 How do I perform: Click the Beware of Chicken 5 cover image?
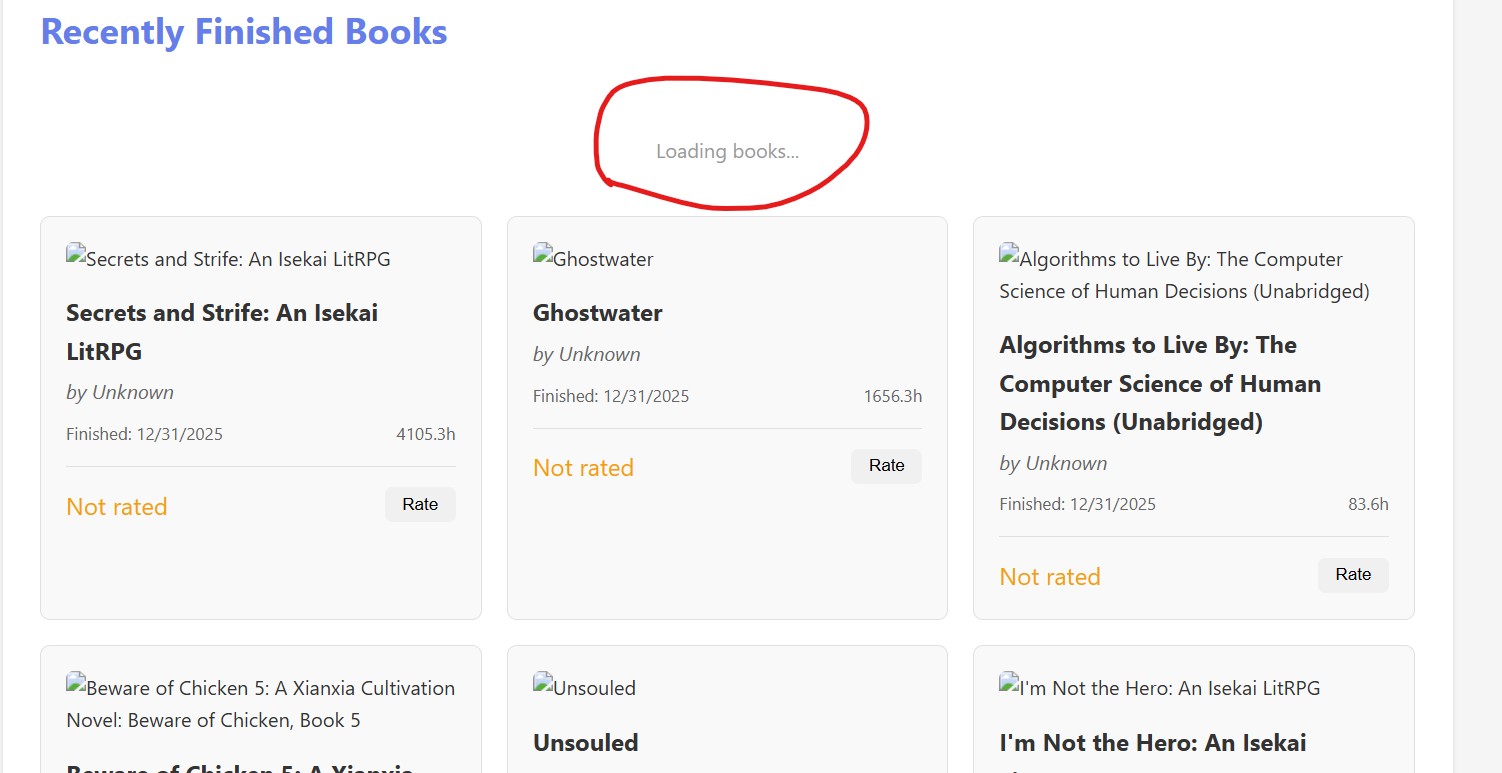(260, 704)
